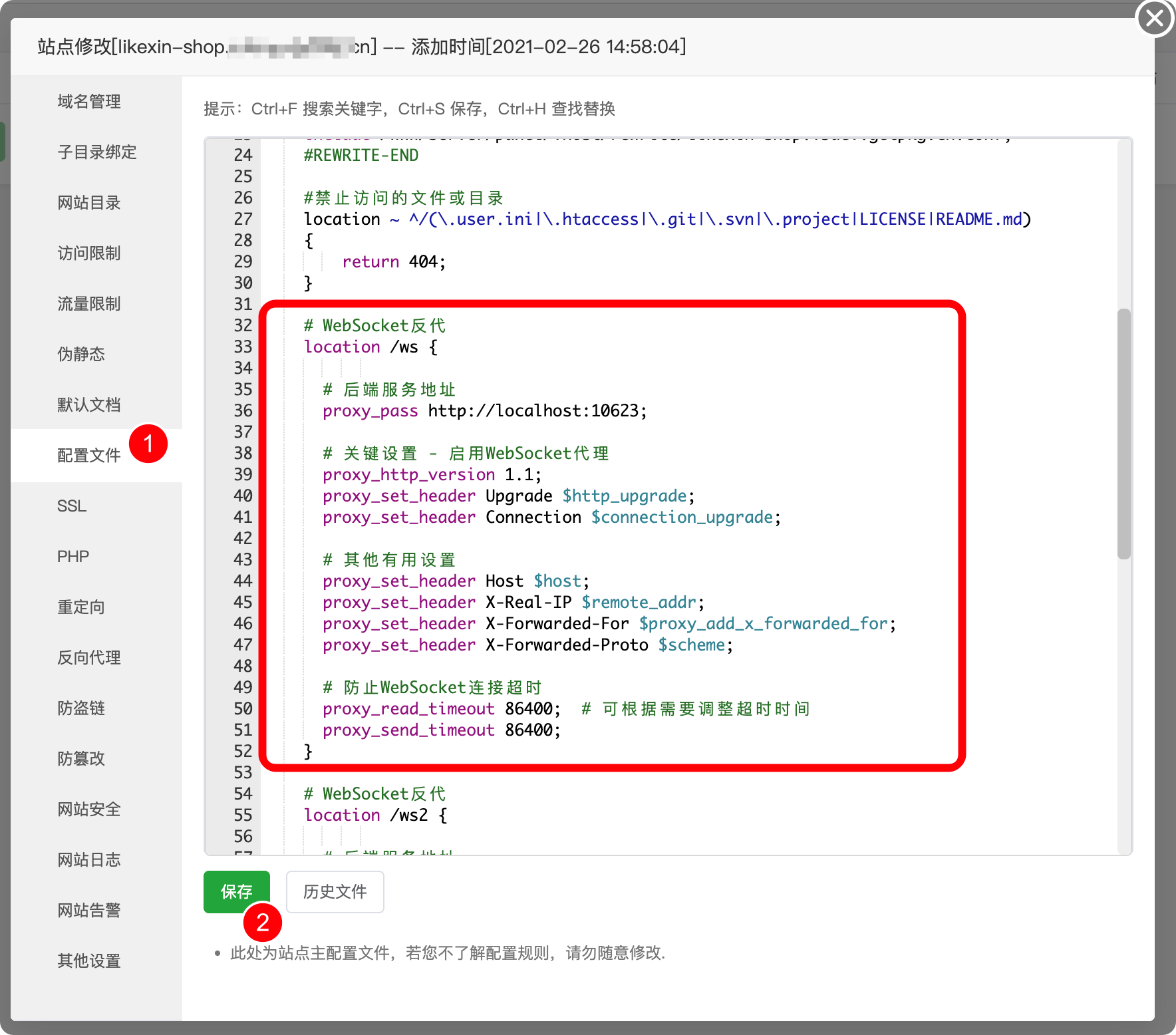Open the 域名管理 tab
Image resolution: width=1176 pixels, height=1035 pixels.
click(x=89, y=102)
